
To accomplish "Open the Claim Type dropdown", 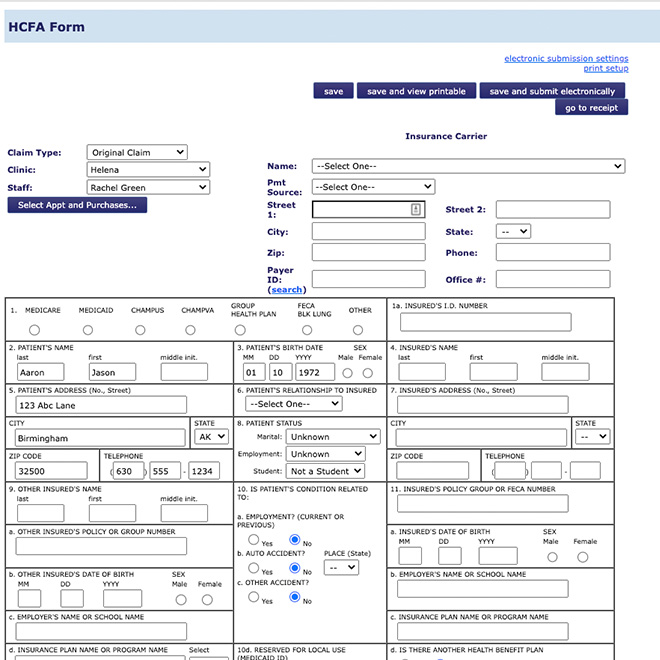I will pyautogui.click(x=137, y=152).
